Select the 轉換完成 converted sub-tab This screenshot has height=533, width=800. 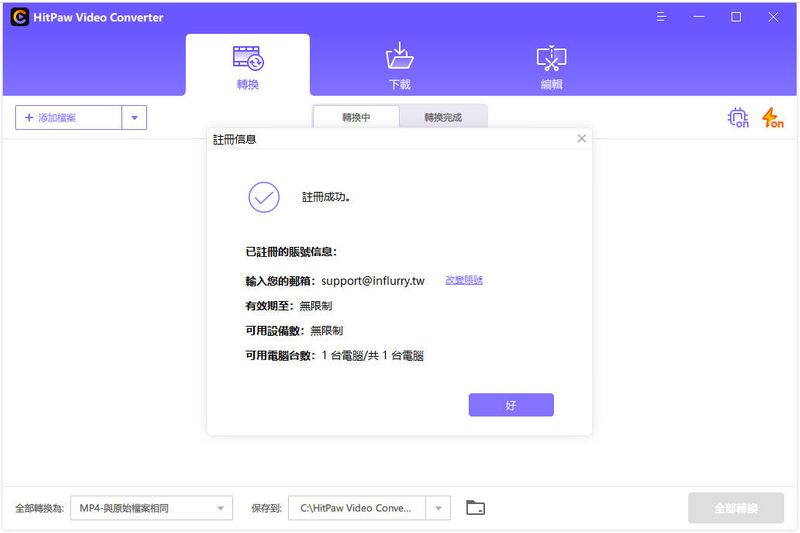coord(443,117)
